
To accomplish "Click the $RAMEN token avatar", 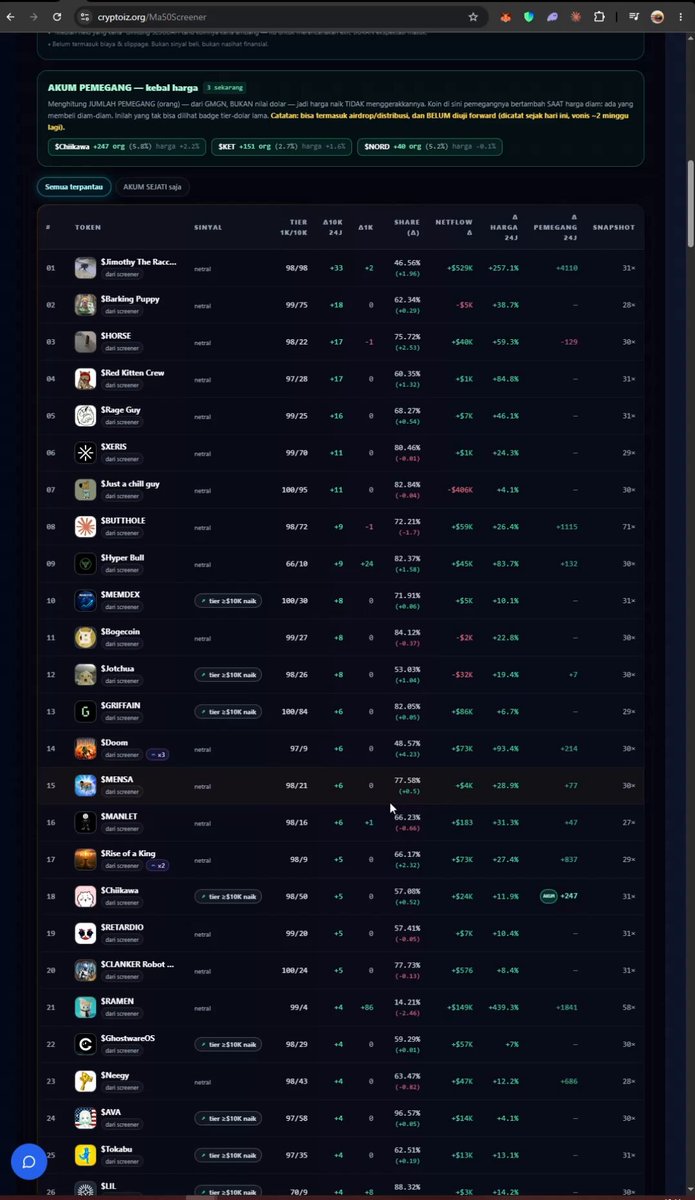I will click(85, 1008).
